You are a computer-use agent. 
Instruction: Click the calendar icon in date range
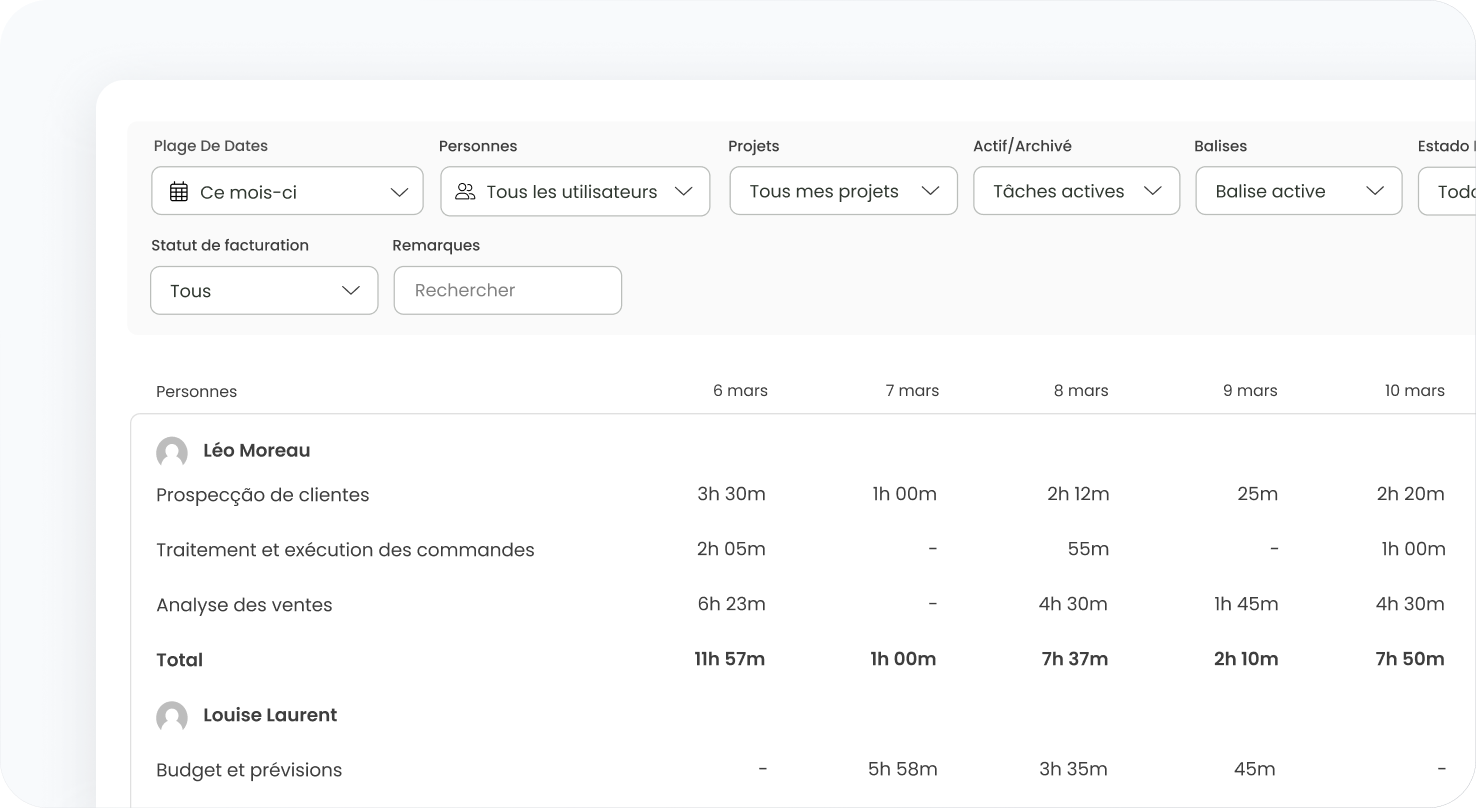(179, 192)
